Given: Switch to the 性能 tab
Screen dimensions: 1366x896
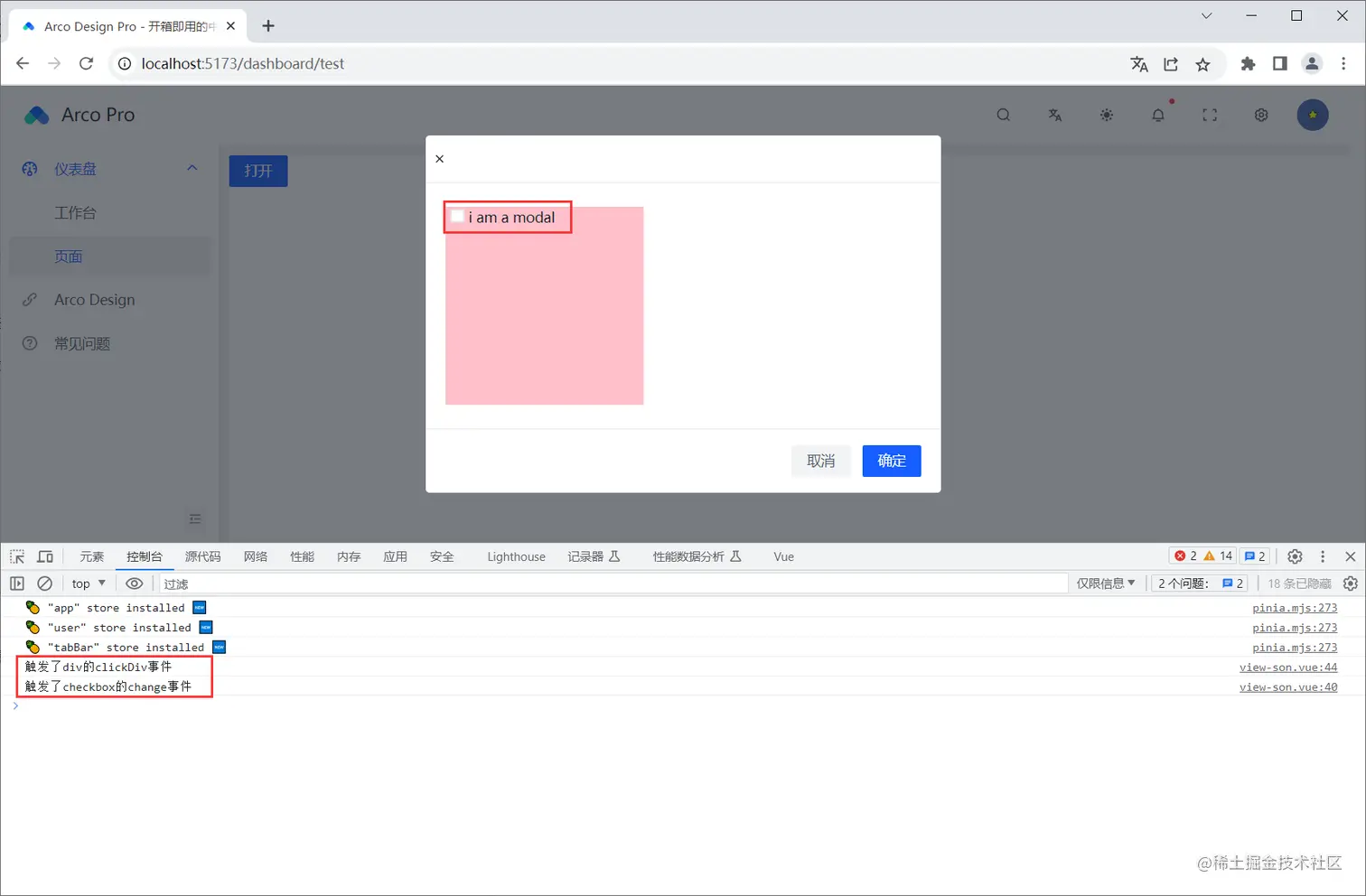Looking at the screenshot, I should pos(302,556).
